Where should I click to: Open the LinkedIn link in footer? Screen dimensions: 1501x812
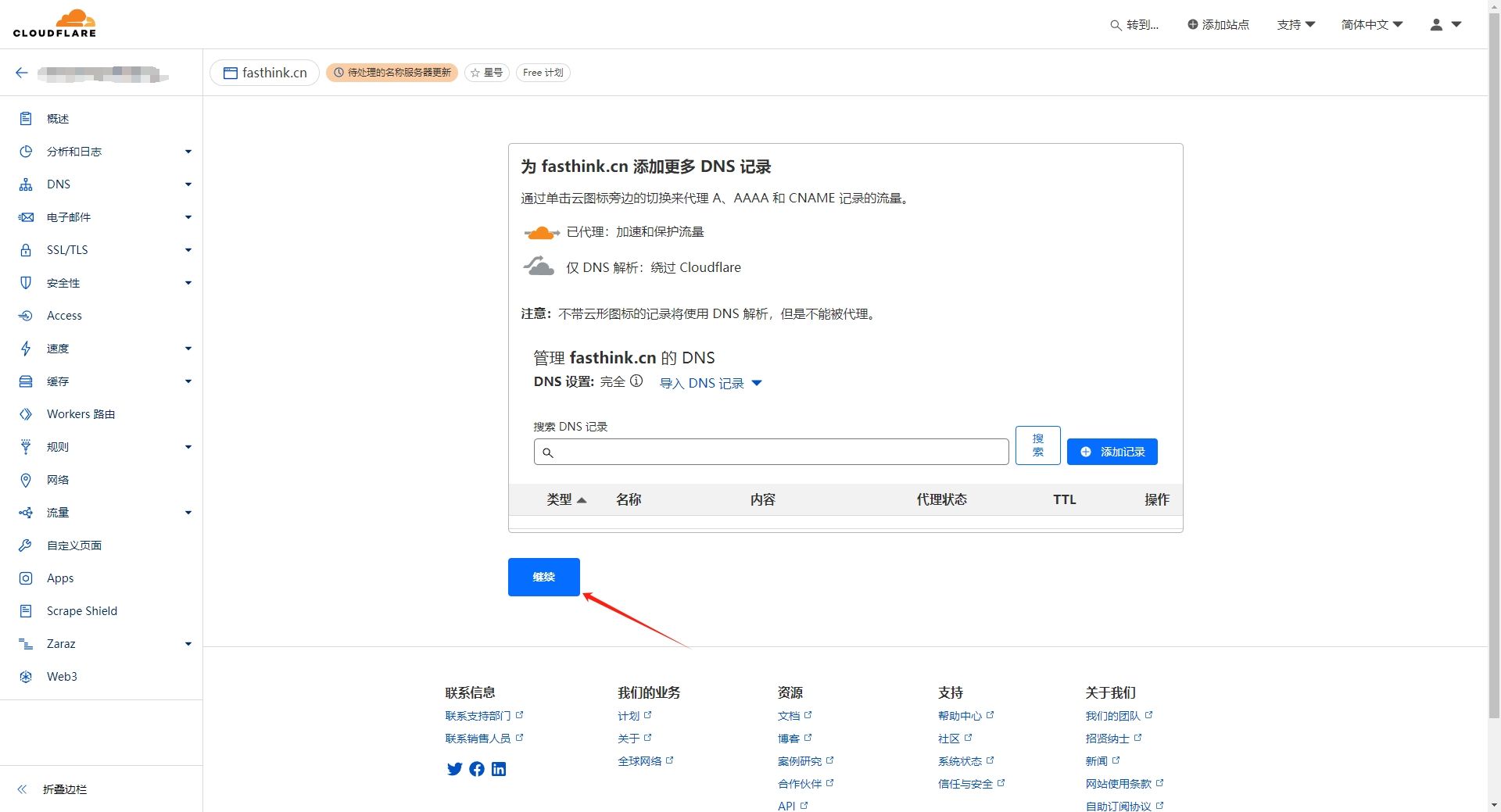(499, 769)
